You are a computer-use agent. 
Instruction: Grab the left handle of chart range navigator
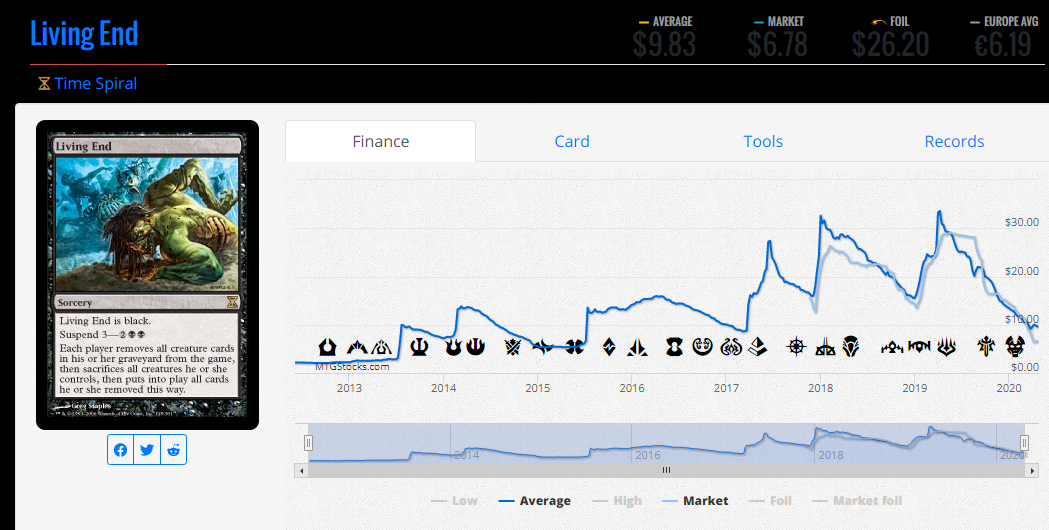click(308, 442)
